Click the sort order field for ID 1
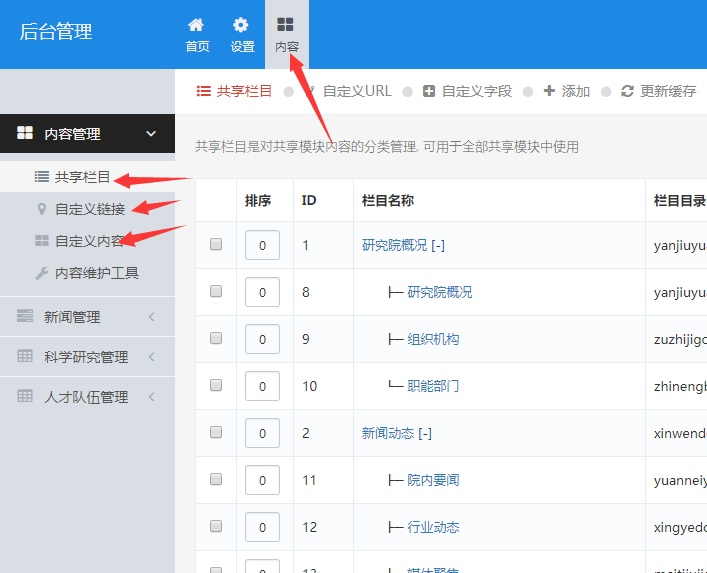The height and width of the screenshot is (573, 707). coord(262,245)
